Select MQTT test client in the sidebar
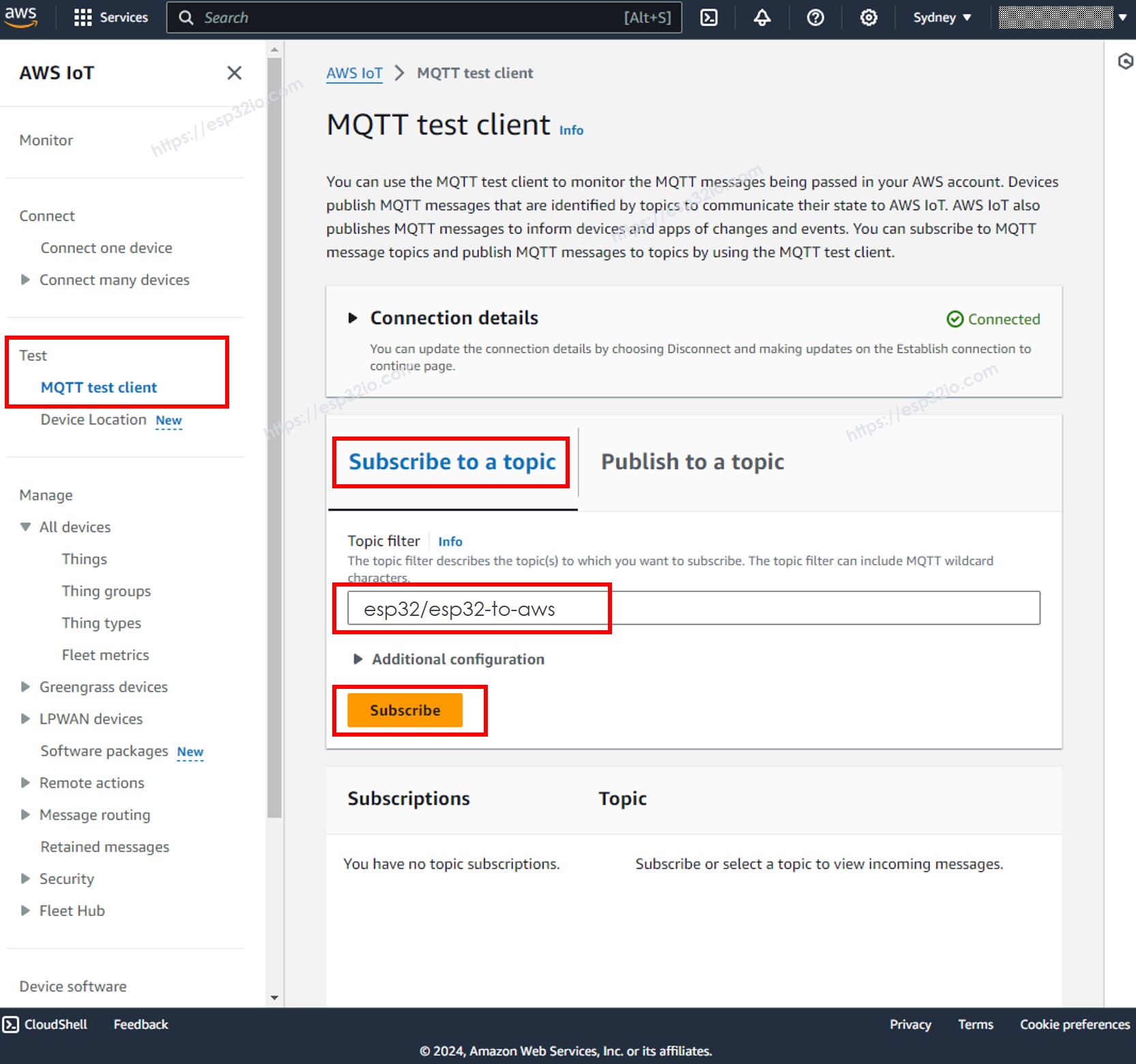The width and height of the screenshot is (1136, 1064). (x=99, y=387)
